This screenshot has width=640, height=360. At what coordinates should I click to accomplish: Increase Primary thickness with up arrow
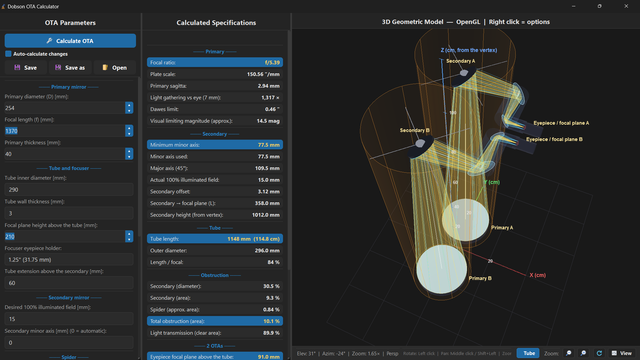coord(129,151)
